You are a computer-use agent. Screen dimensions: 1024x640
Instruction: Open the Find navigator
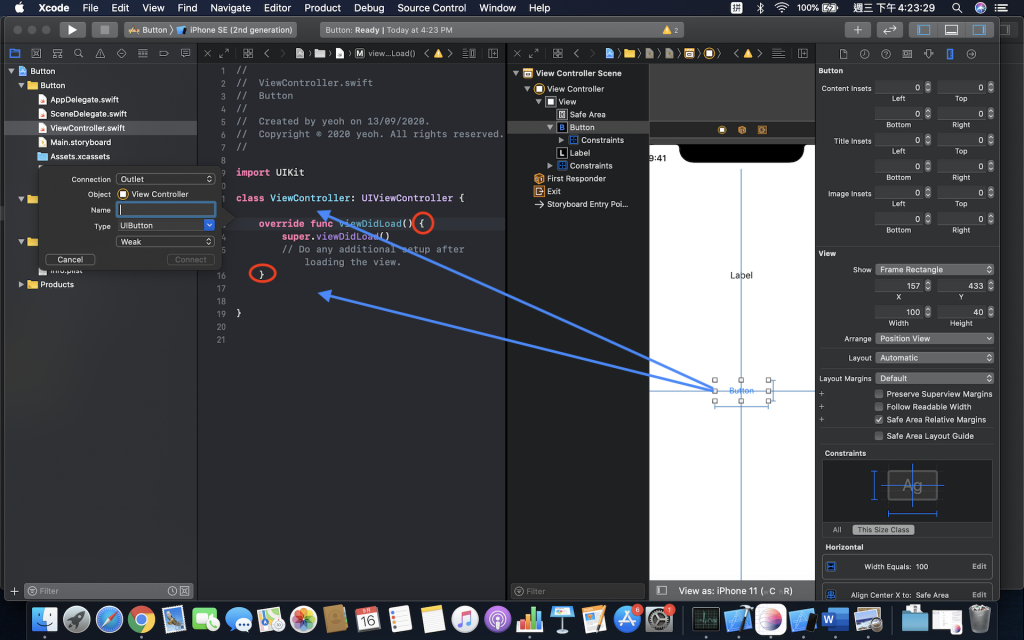[78, 54]
